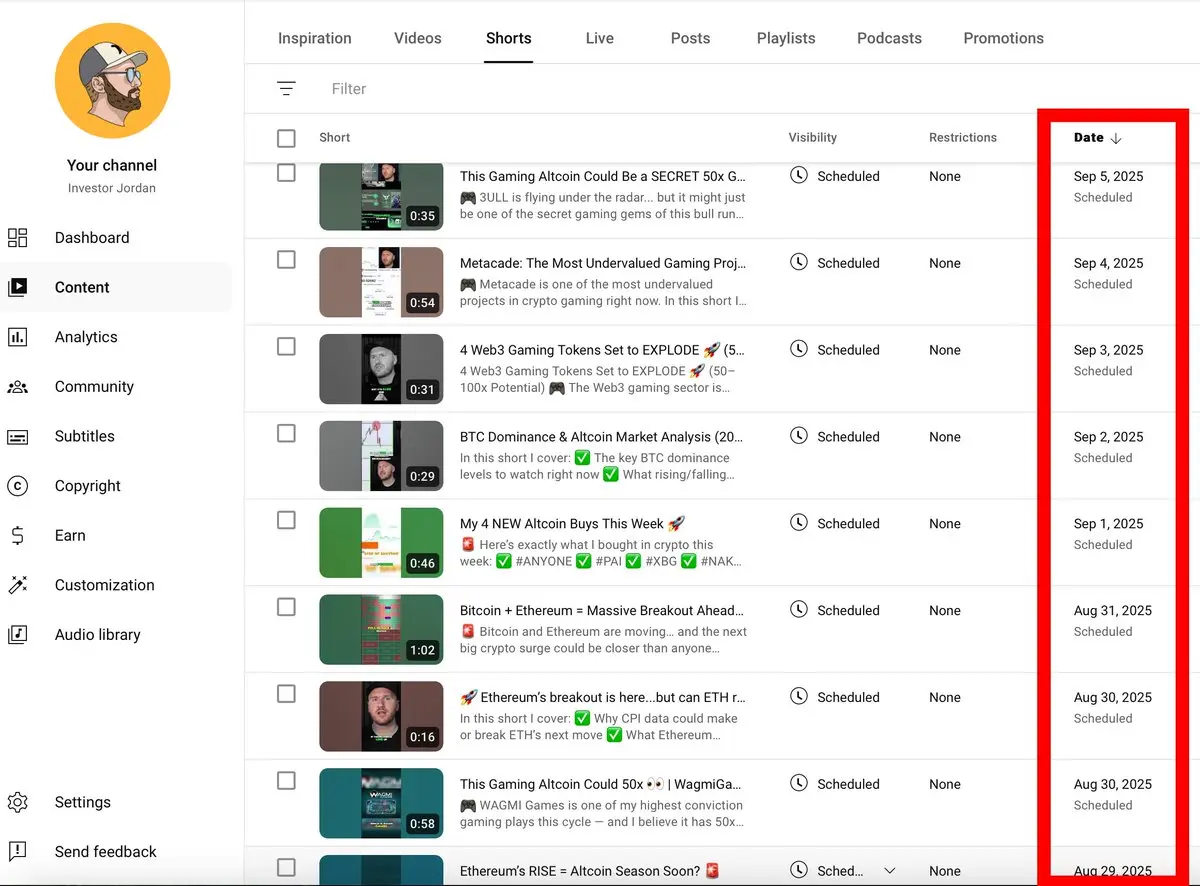
Task: Click the Send feedback exclamation icon
Action: (x=17, y=852)
